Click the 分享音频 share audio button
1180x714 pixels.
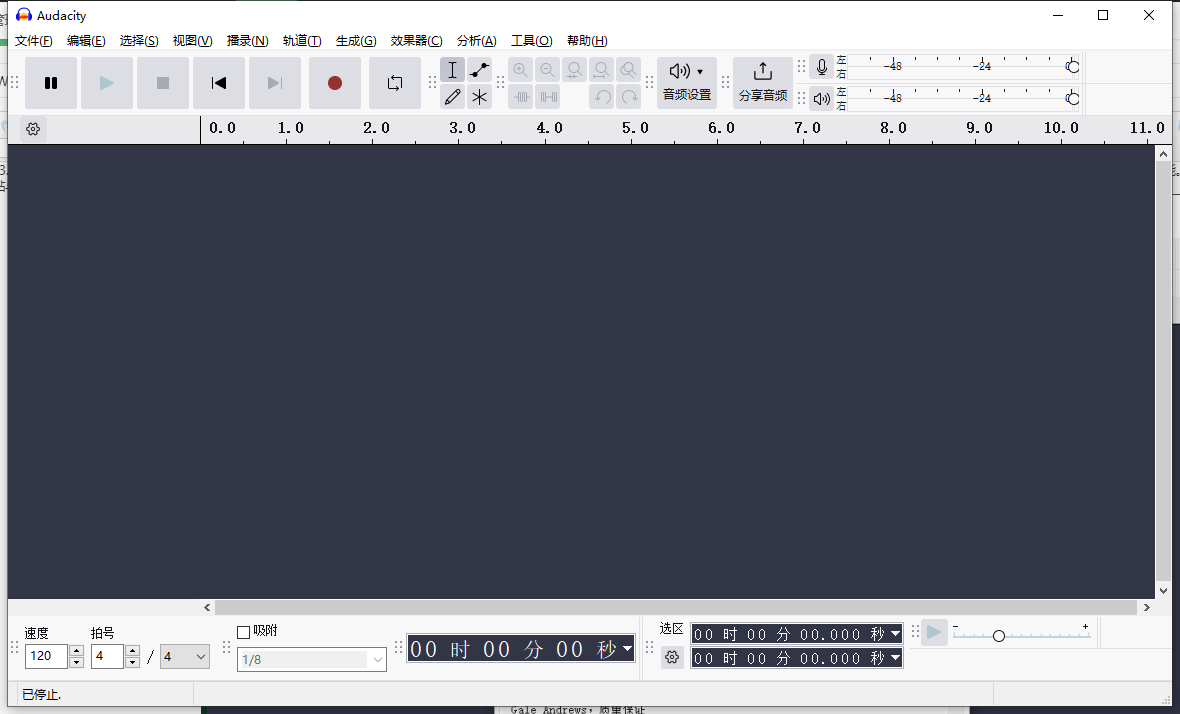762,83
